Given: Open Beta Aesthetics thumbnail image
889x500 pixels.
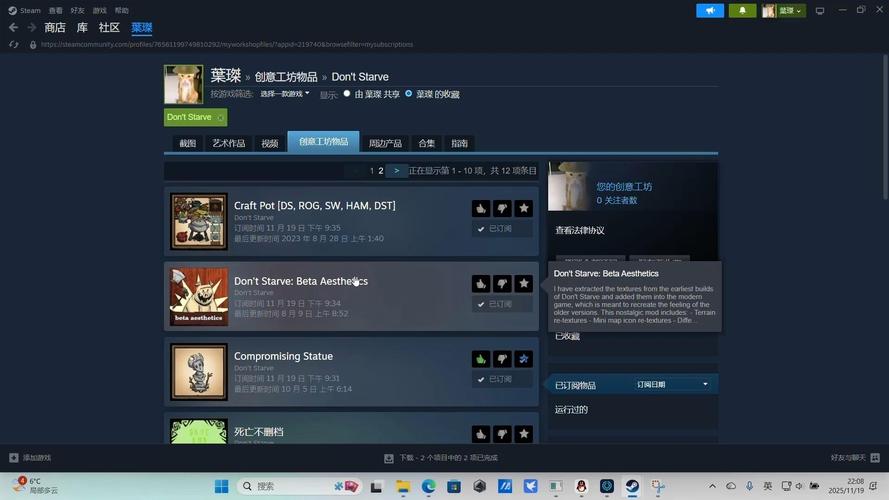Looking at the screenshot, I should (199, 296).
